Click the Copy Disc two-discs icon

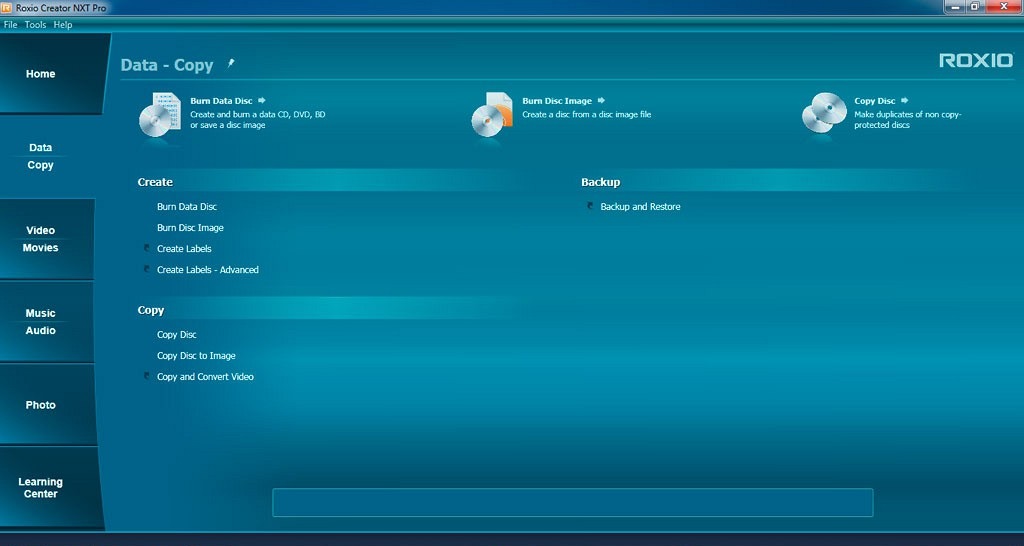(x=824, y=113)
